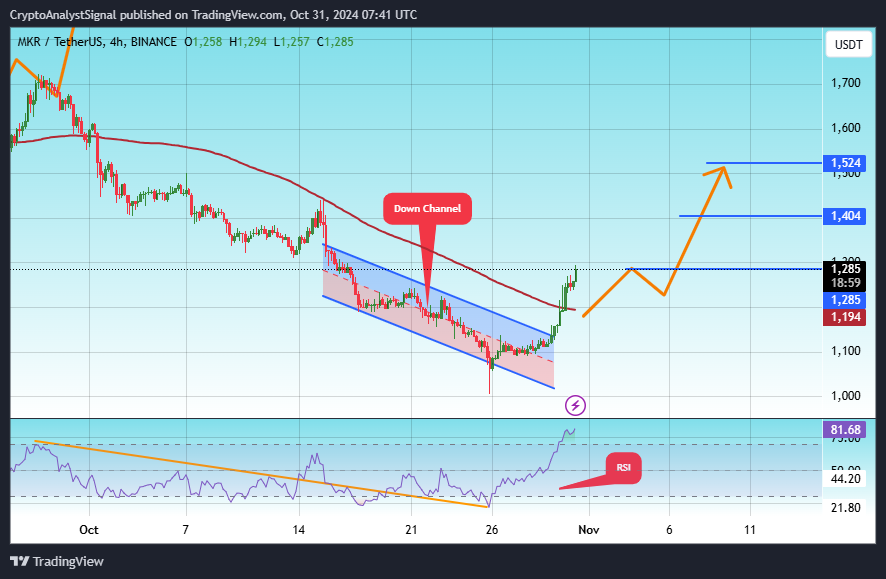The height and width of the screenshot is (579, 886).
Task: Click the O1,258 open value
Action: click(203, 42)
